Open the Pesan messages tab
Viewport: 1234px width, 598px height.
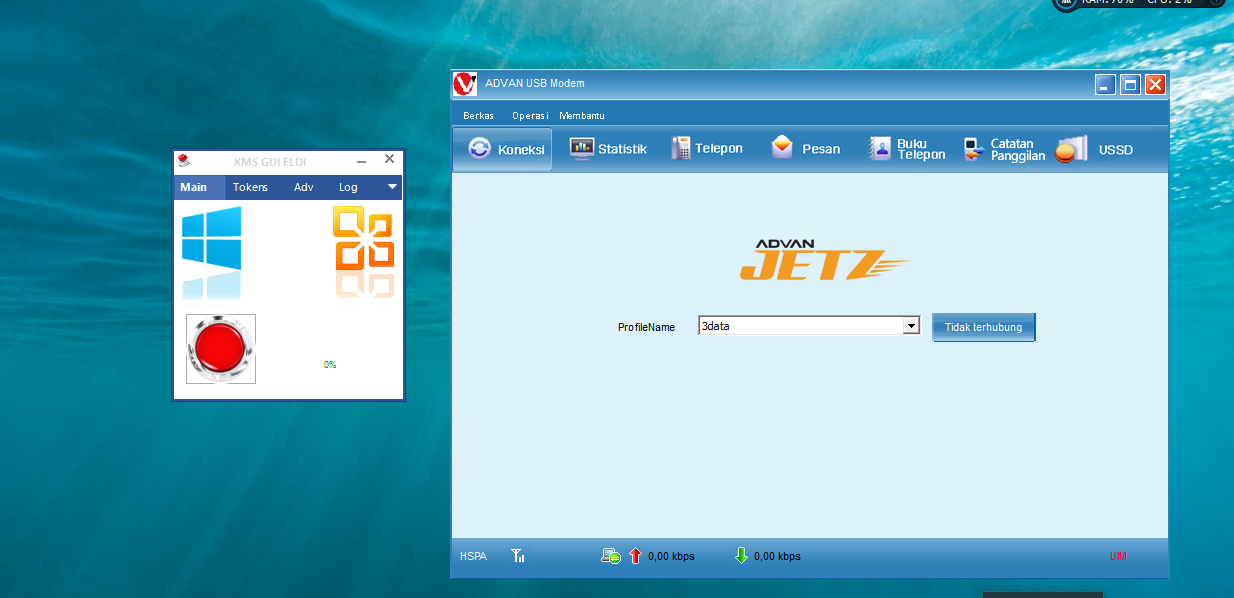[805, 149]
